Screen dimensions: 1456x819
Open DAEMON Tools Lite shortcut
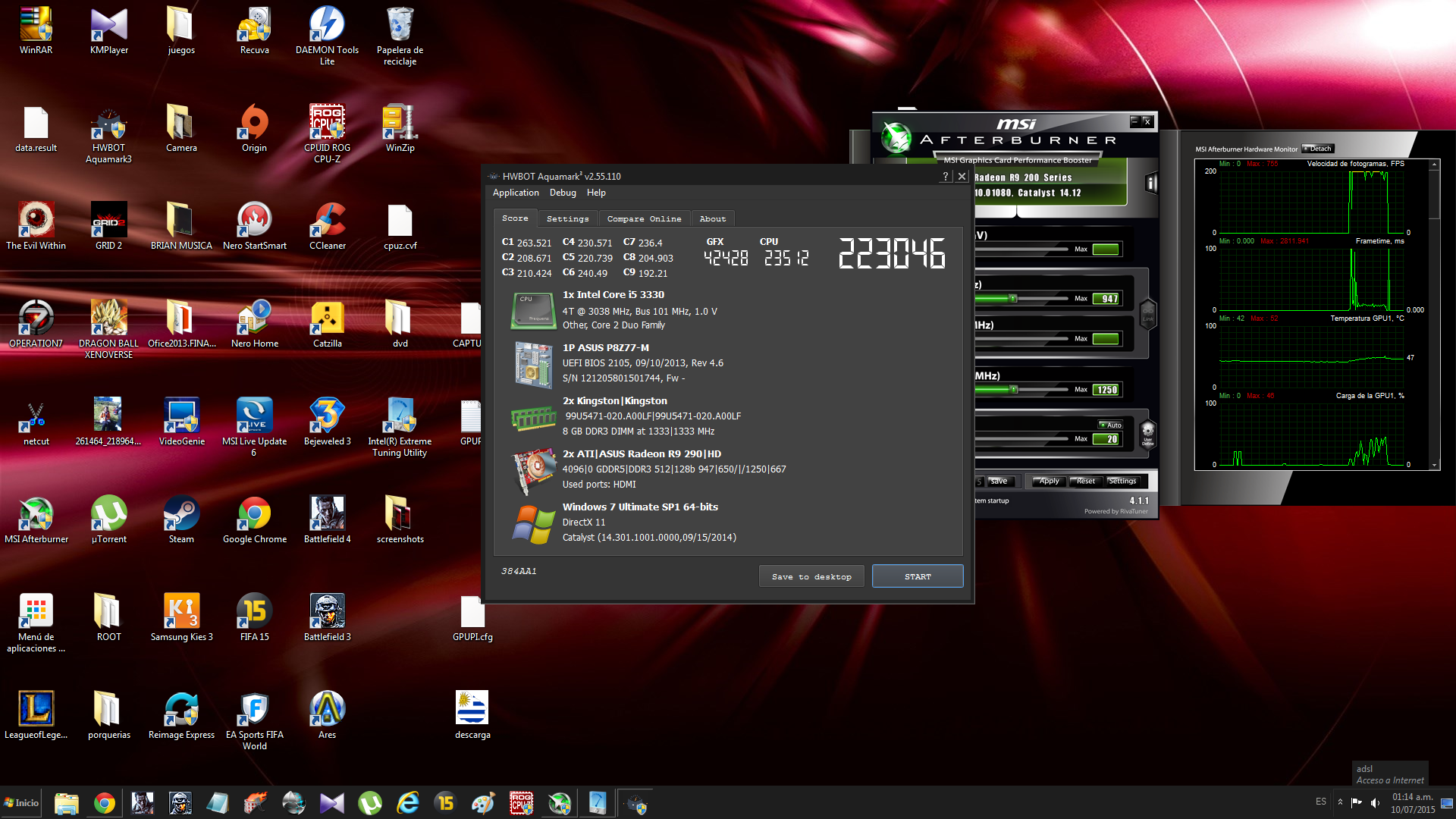point(327,36)
